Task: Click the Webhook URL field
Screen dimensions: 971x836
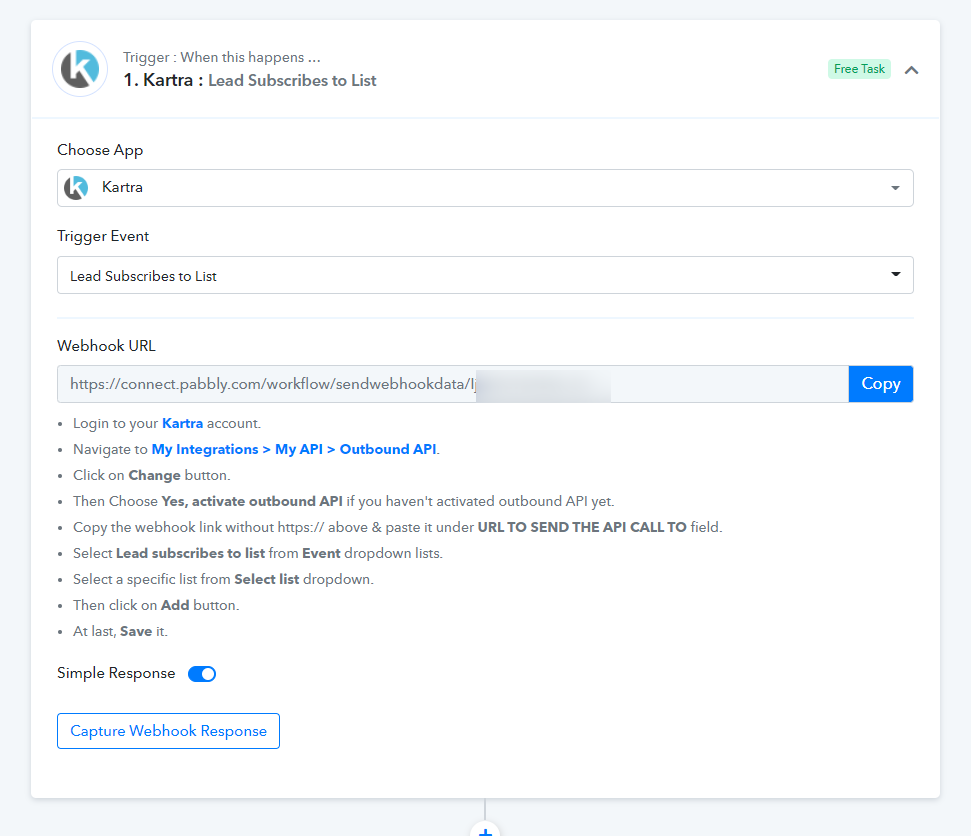Action: (453, 384)
